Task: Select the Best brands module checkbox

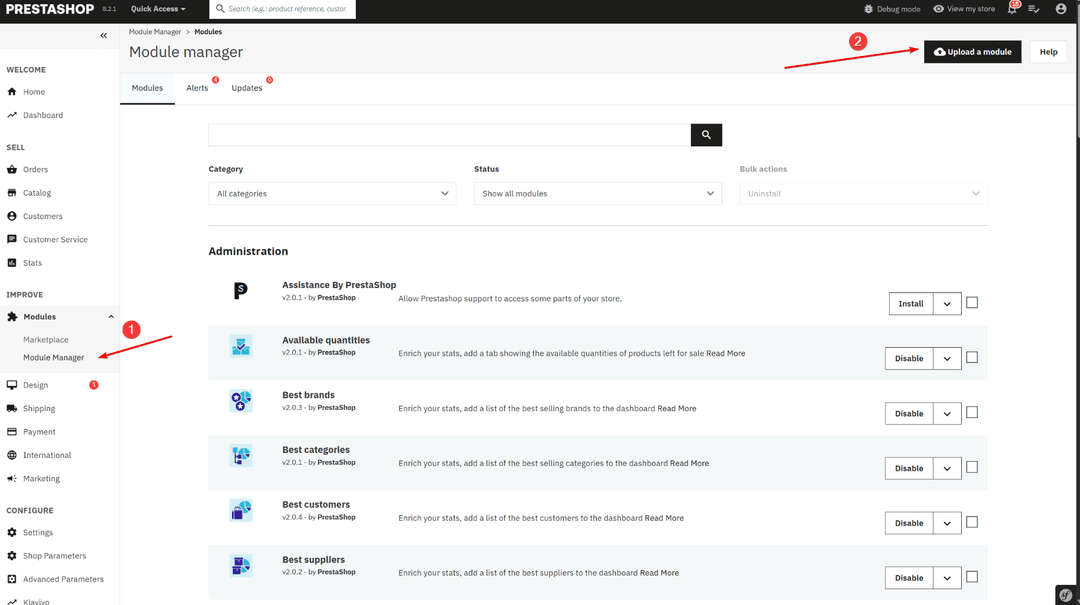Action: tap(972, 412)
